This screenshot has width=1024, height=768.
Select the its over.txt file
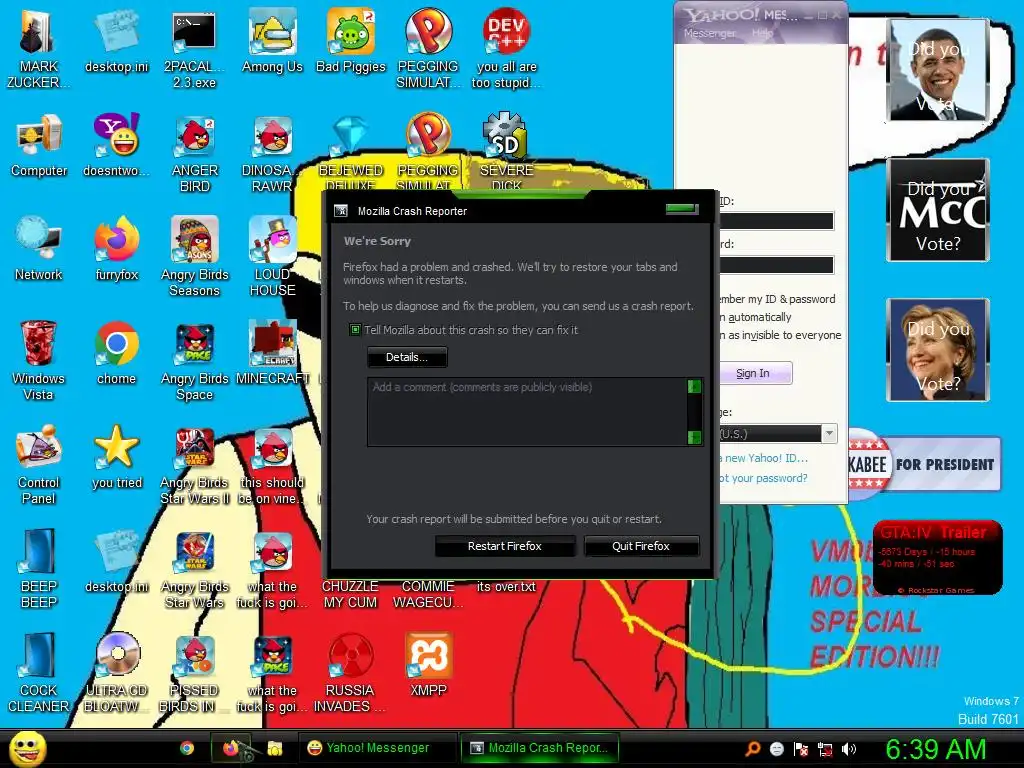tap(506, 586)
